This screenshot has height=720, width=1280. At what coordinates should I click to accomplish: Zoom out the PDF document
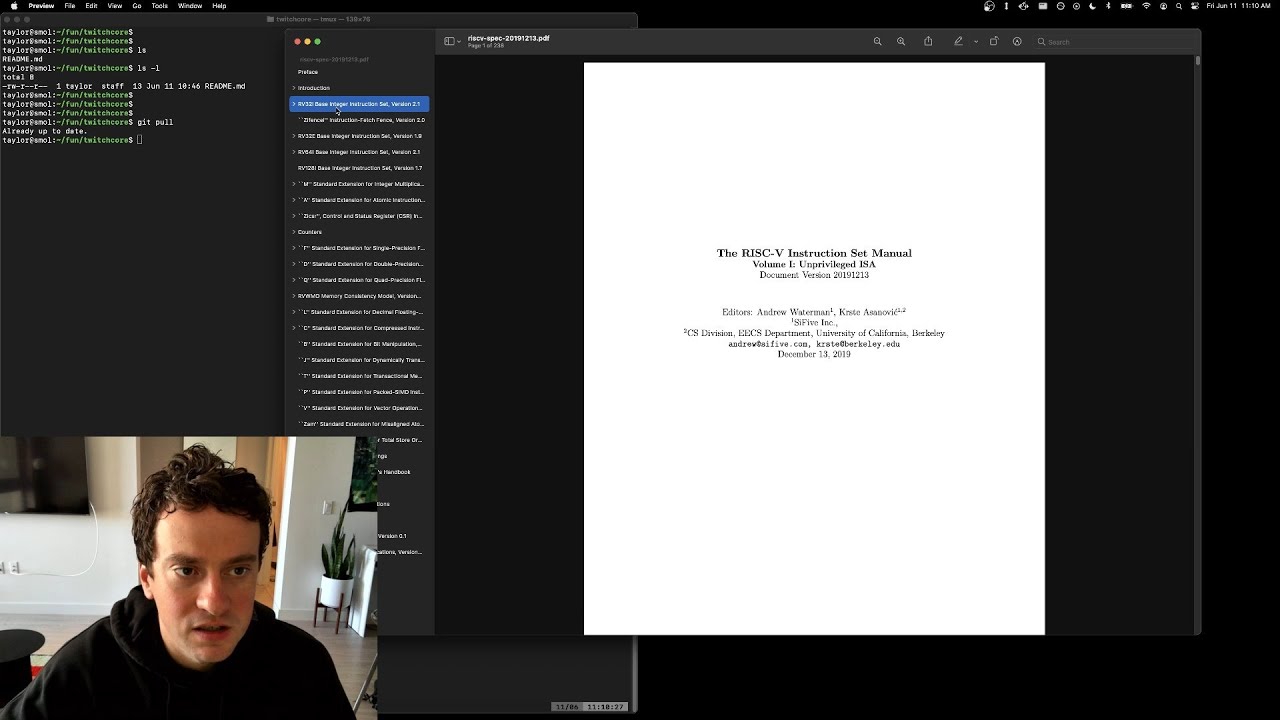click(877, 41)
